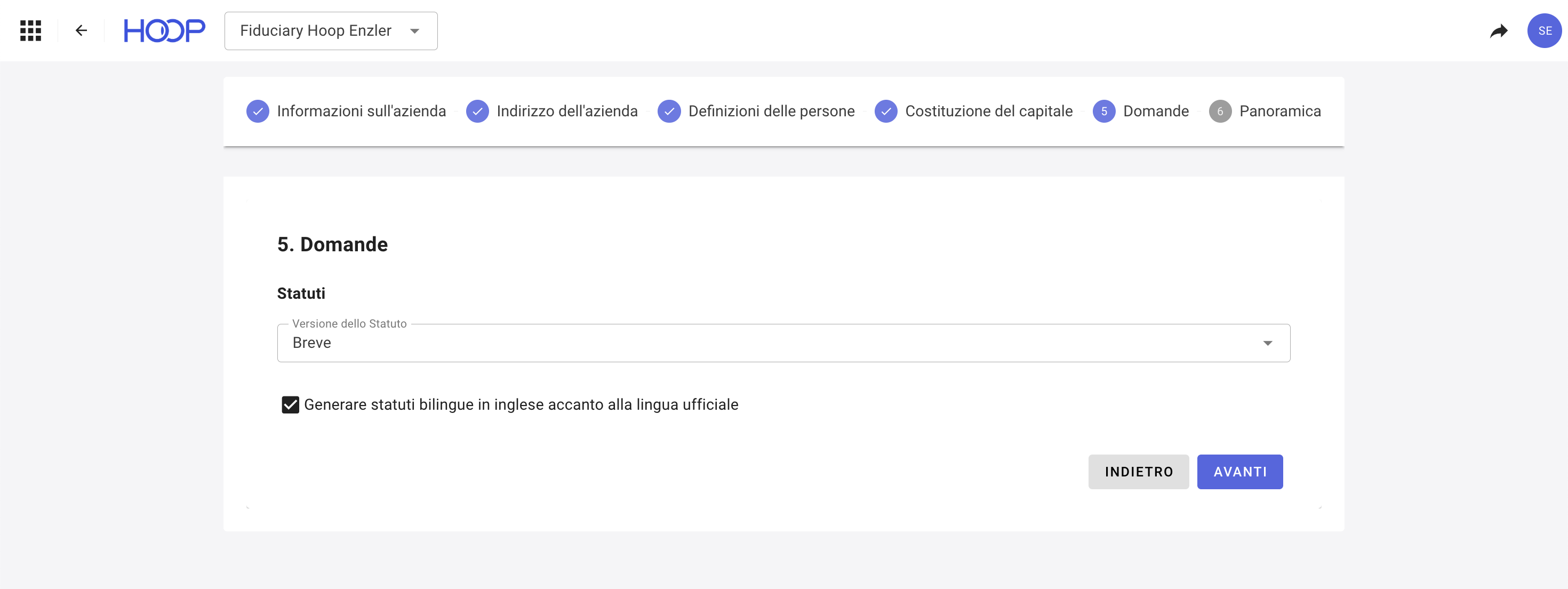This screenshot has width=1568, height=589.
Task: Expand the Versione dello Statuto dropdown arrow
Action: [x=1267, y=343]
